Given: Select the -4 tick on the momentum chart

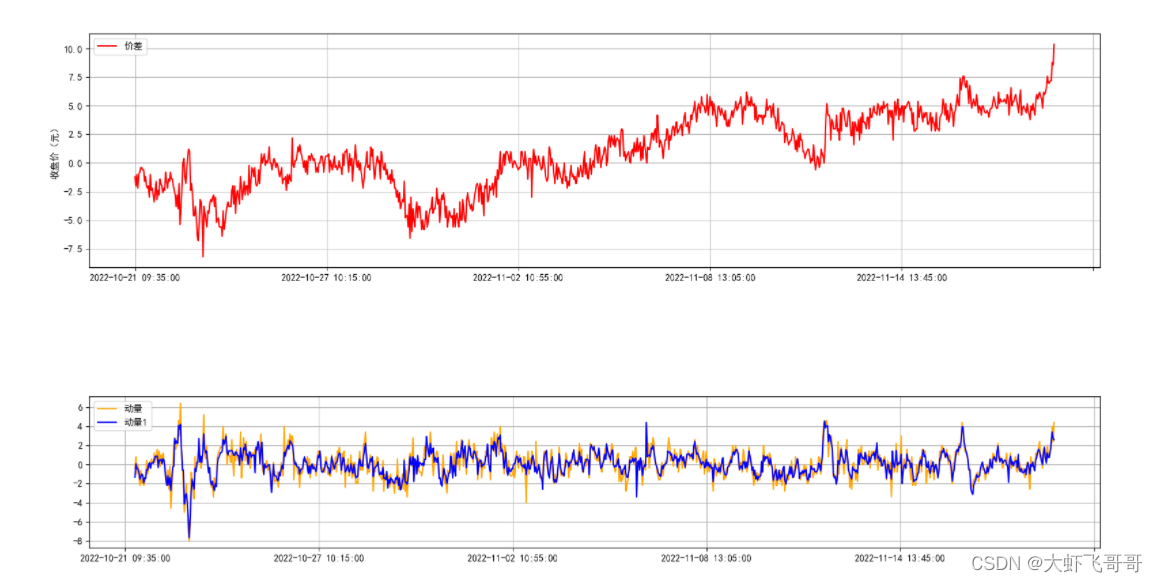Looking at the screenshot, I should pos(78,504).
